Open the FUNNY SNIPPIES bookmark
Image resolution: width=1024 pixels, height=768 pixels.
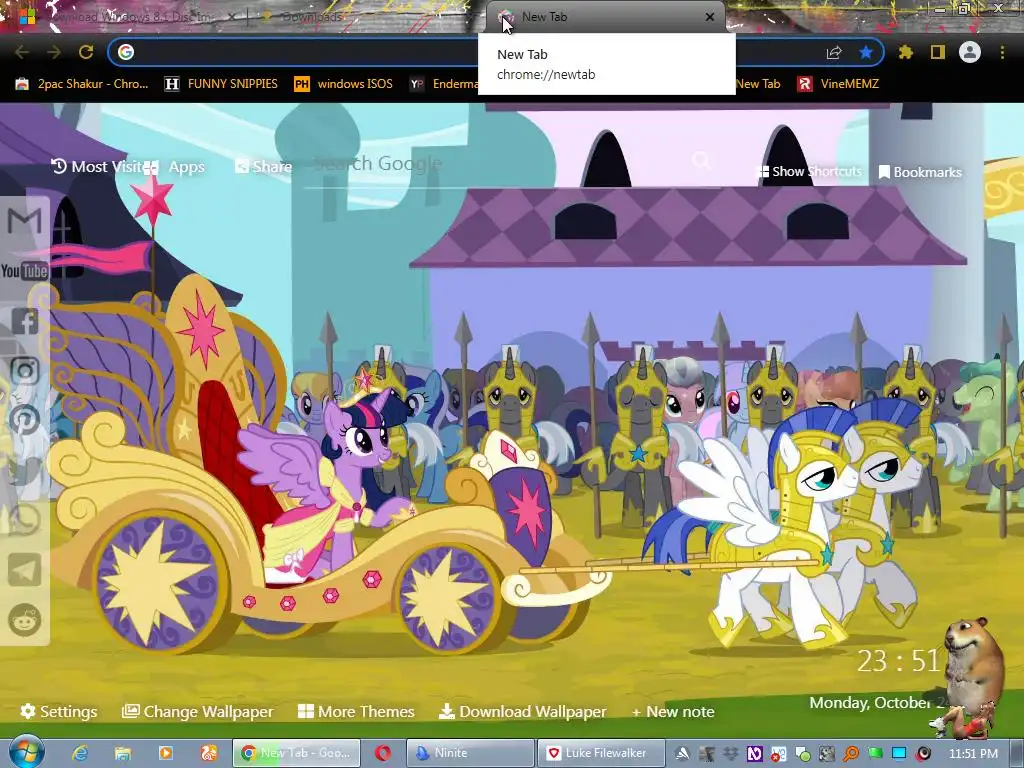click(x=221, y=84)
